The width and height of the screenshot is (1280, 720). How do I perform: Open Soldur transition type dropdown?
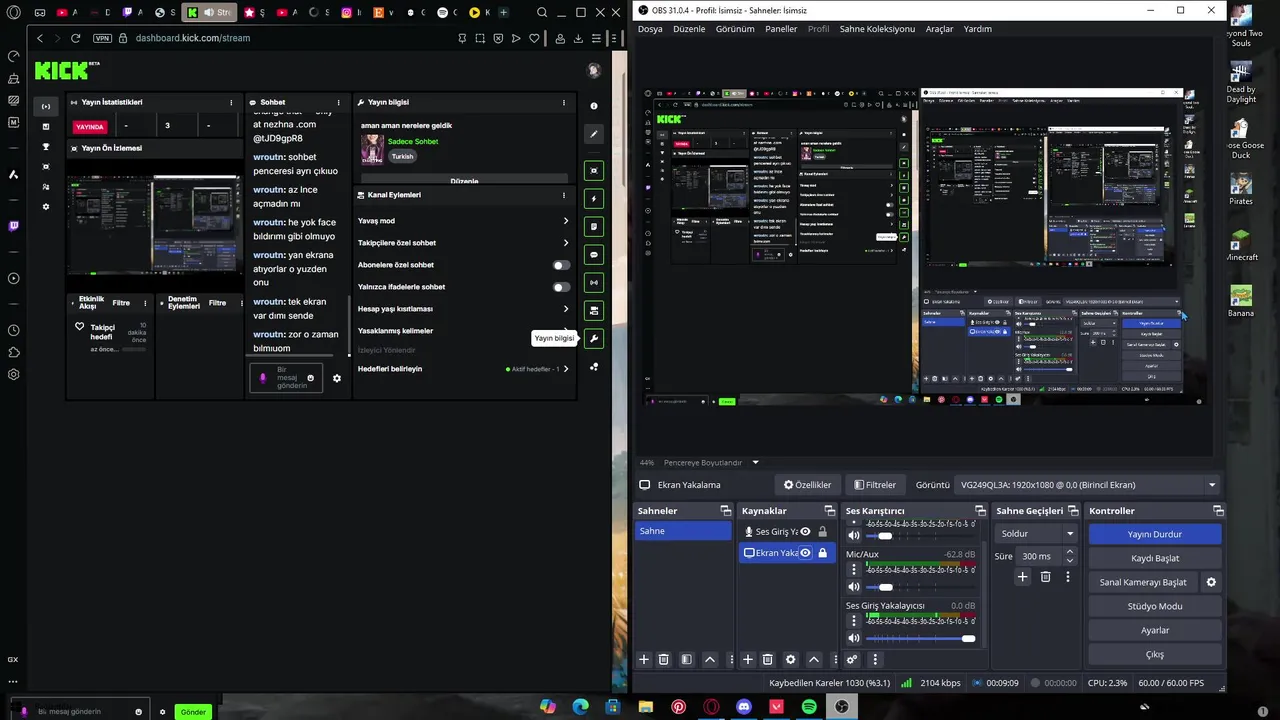1036,534
